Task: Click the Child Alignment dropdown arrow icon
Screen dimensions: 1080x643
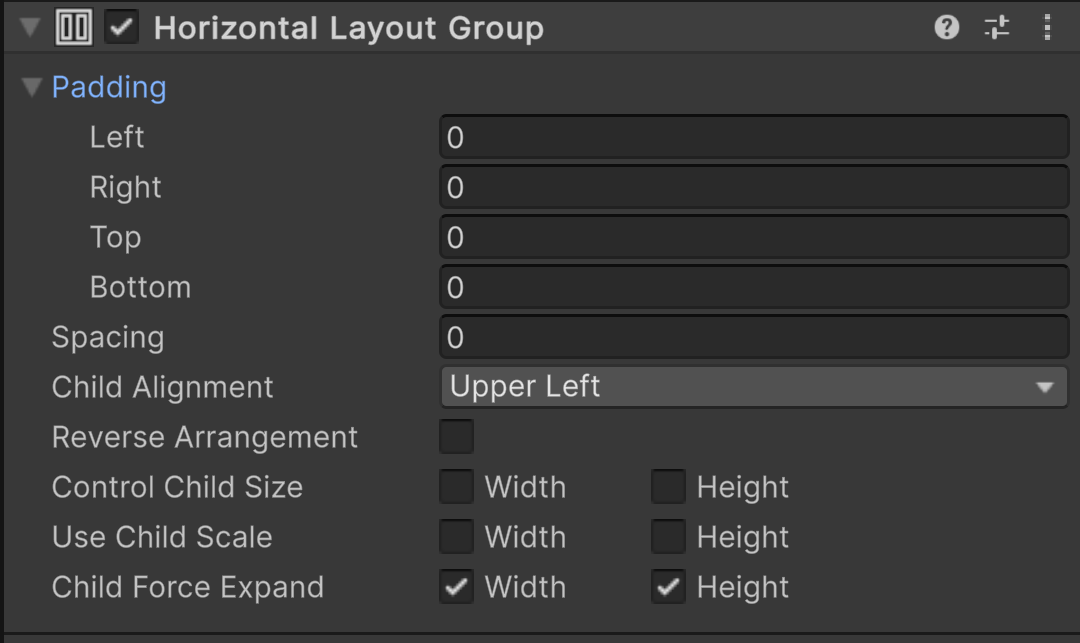Action: [1047, 387]
